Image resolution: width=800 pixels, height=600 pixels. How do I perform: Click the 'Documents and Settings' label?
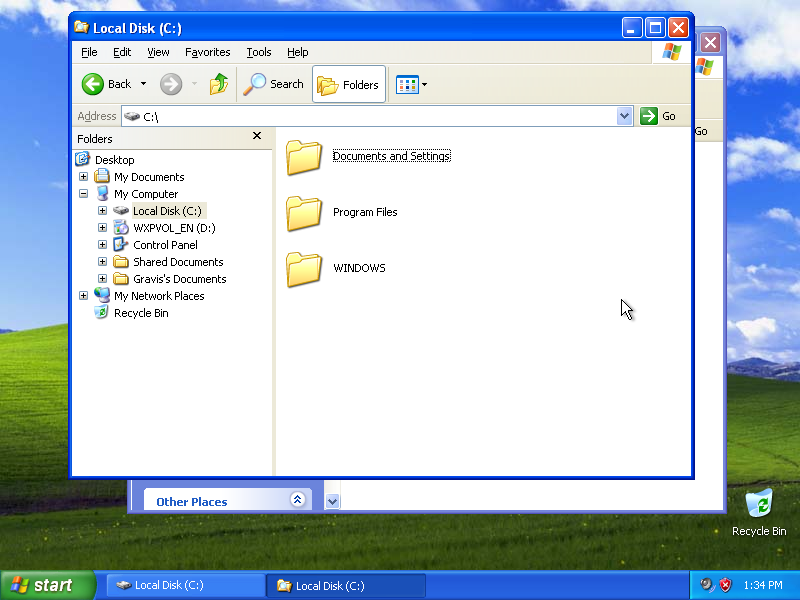pos(391,156)
